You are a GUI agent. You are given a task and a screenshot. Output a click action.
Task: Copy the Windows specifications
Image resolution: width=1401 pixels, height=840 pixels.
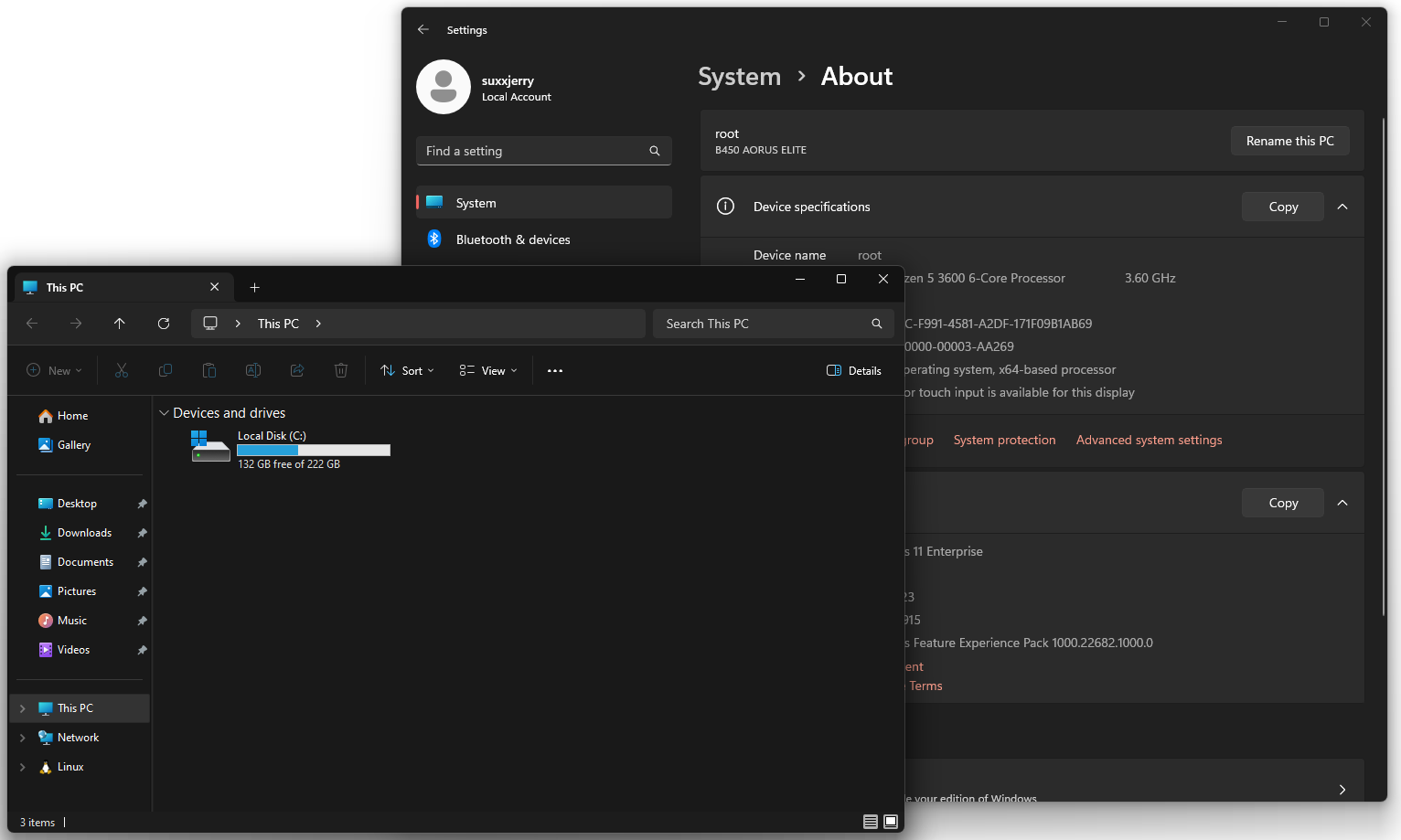pos(1283,503)
